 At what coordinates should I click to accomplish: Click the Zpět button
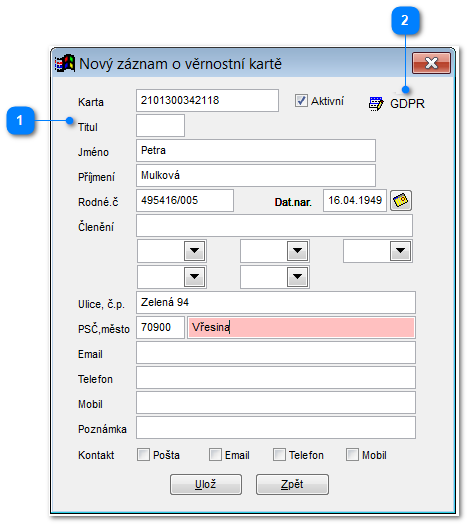click(292, 484)
